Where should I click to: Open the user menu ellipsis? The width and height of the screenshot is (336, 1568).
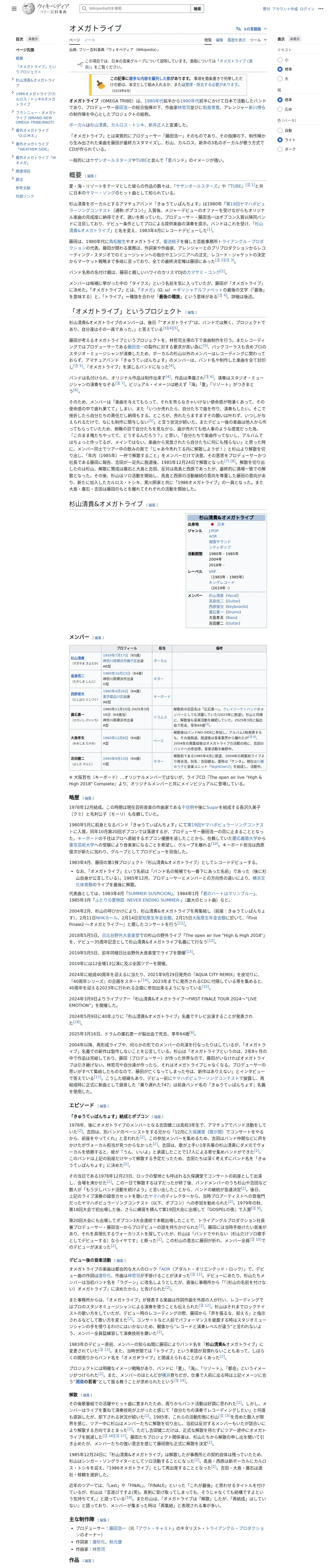321,9
